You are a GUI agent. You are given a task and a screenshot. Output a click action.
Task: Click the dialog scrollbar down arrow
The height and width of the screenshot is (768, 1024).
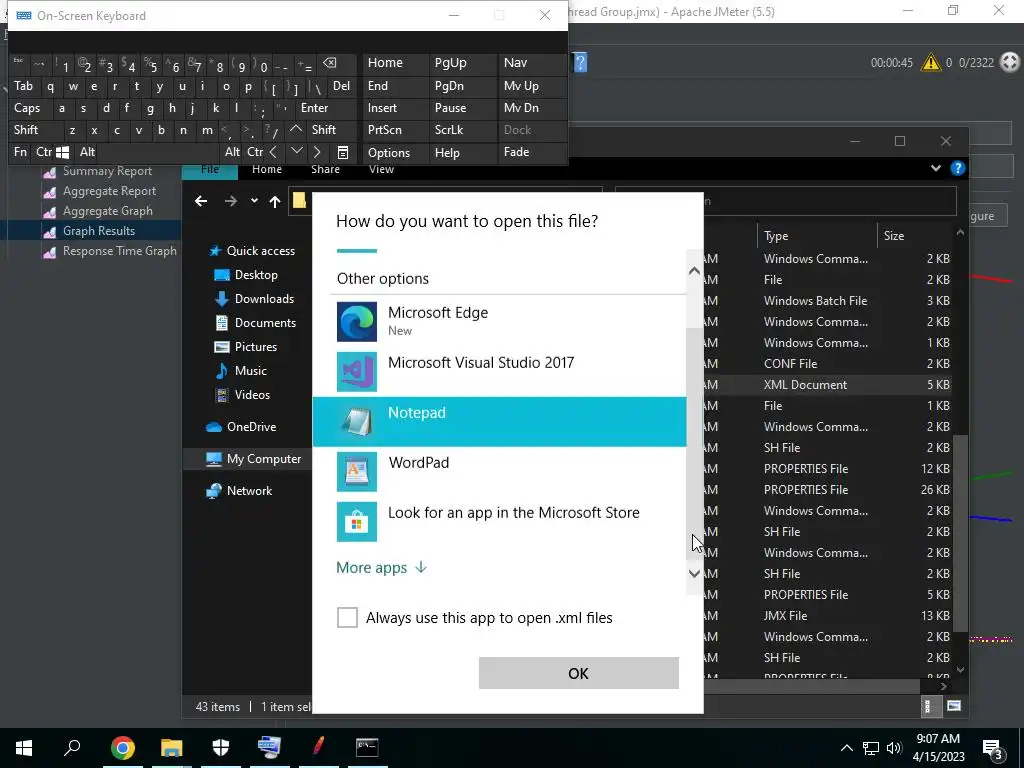pos(694,573)
